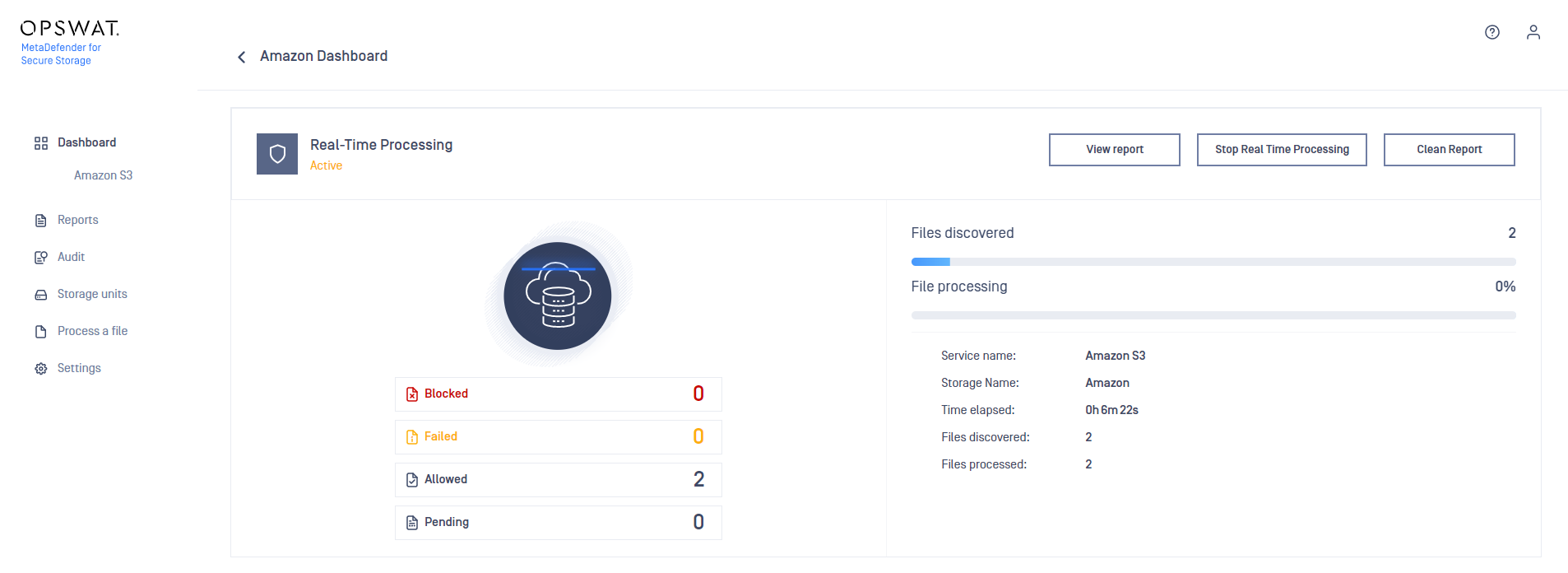Open the user account icon
This screenshot has height=573, width=1568.
[1533, 32]
